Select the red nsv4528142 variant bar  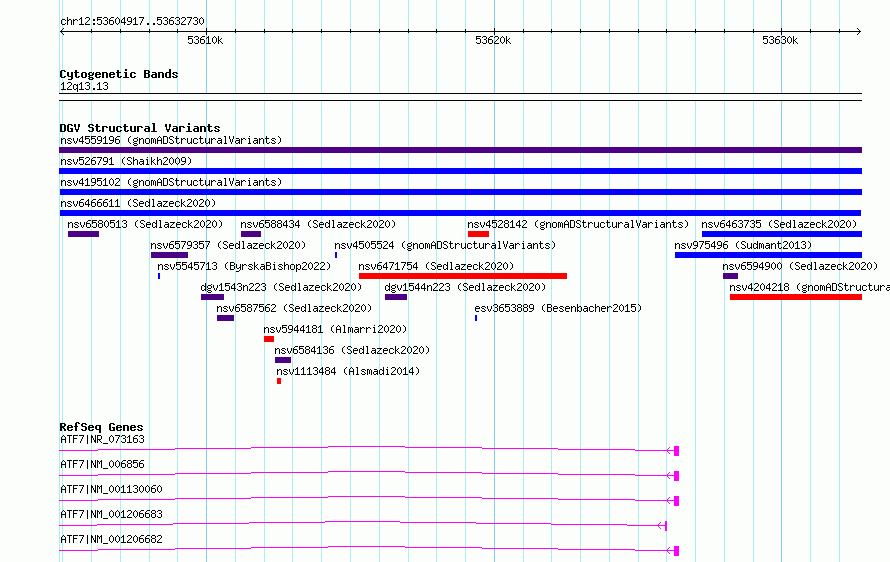click(478, 234)
